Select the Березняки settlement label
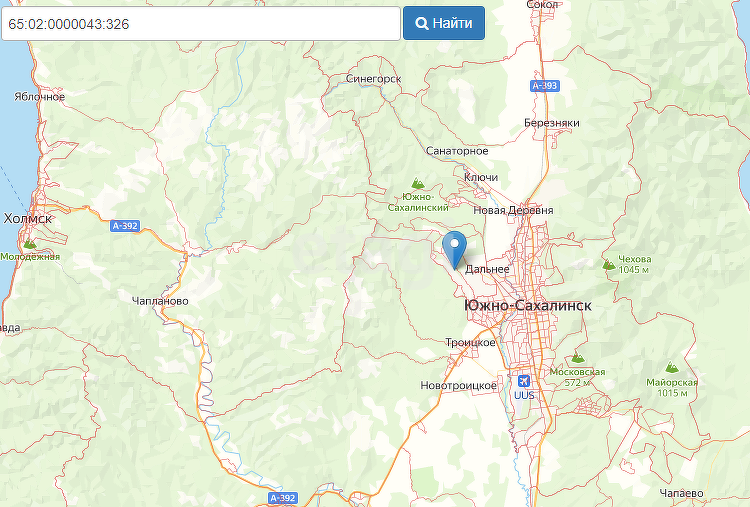 tap(551, 123)
